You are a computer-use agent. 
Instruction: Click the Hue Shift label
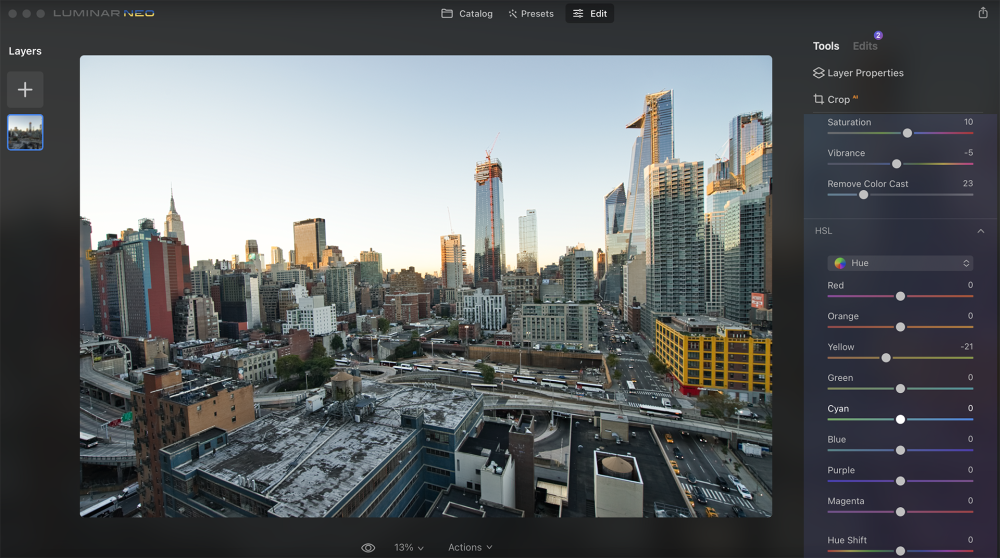tap(847, 540)
